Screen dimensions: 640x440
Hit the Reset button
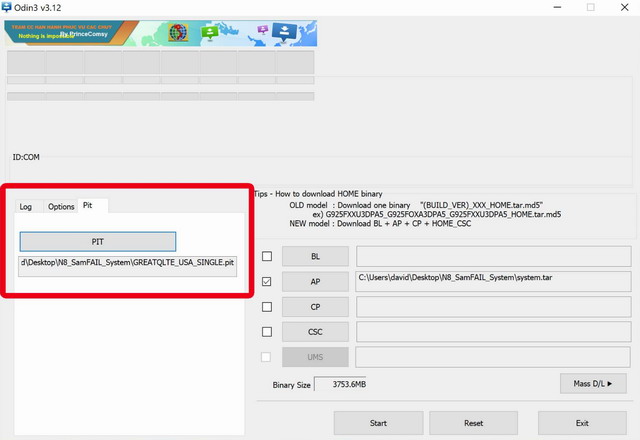point(474,423)
